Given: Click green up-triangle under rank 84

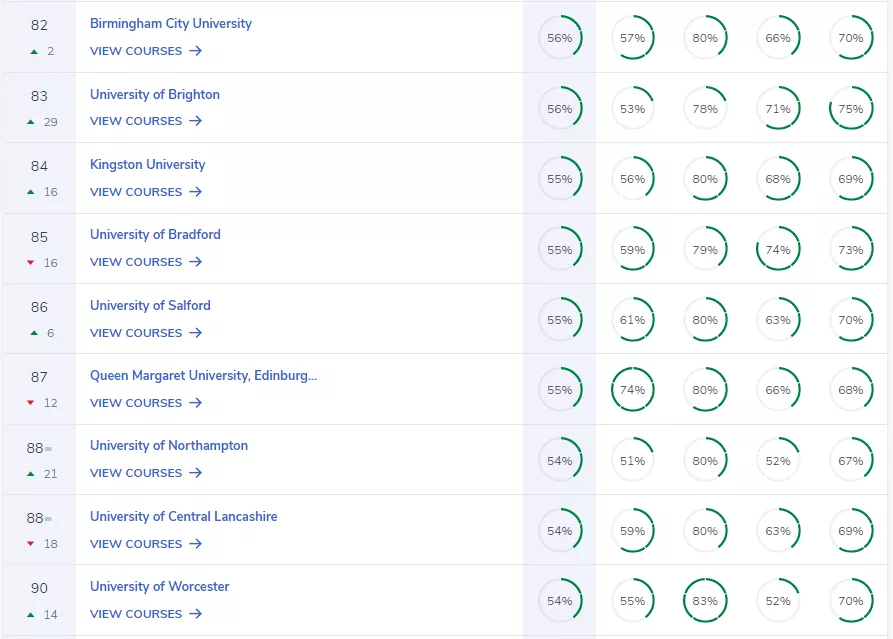Looking at the screenshot, I should 32,192.
